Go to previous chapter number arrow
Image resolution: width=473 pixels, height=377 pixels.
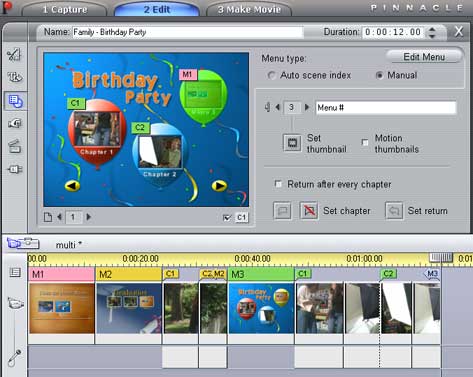pyautogui.click(x=278, y=107)
